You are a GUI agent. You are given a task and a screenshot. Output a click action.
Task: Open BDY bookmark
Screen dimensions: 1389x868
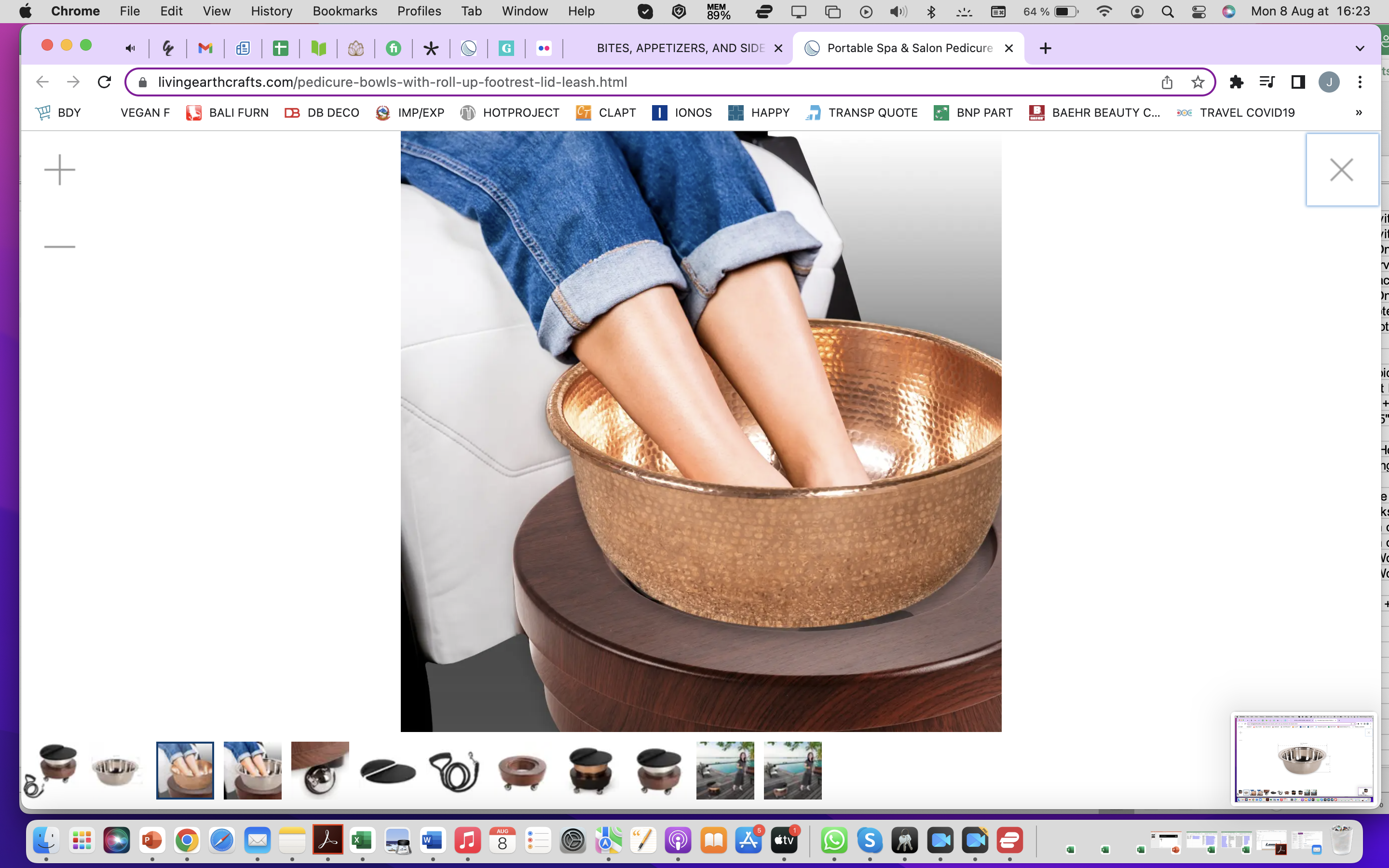pyautogui.click(x=58, y=112)
